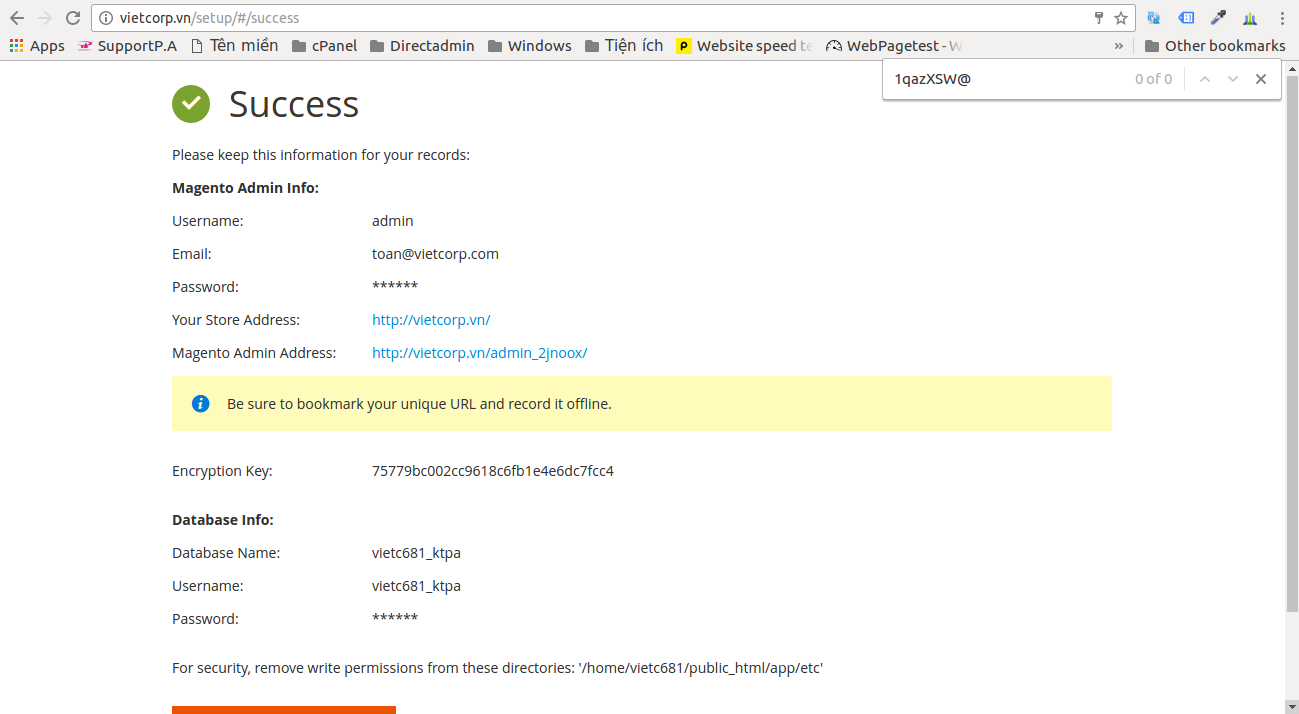Click the '0 of 0' find counter

[1153, 79]
